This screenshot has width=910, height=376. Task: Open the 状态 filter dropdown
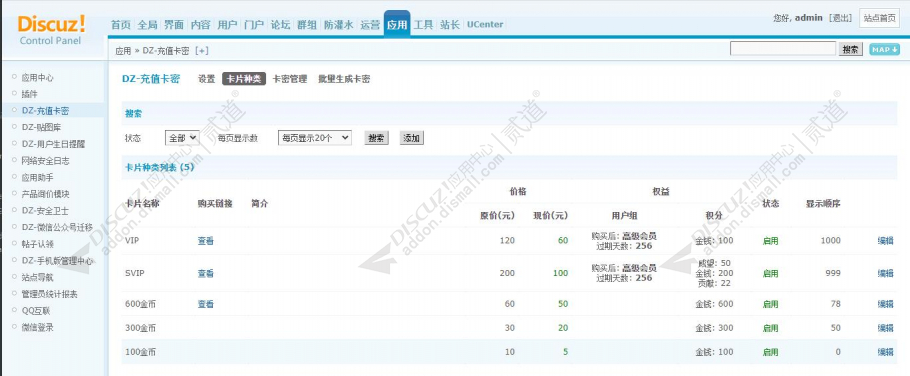point(182,138)
